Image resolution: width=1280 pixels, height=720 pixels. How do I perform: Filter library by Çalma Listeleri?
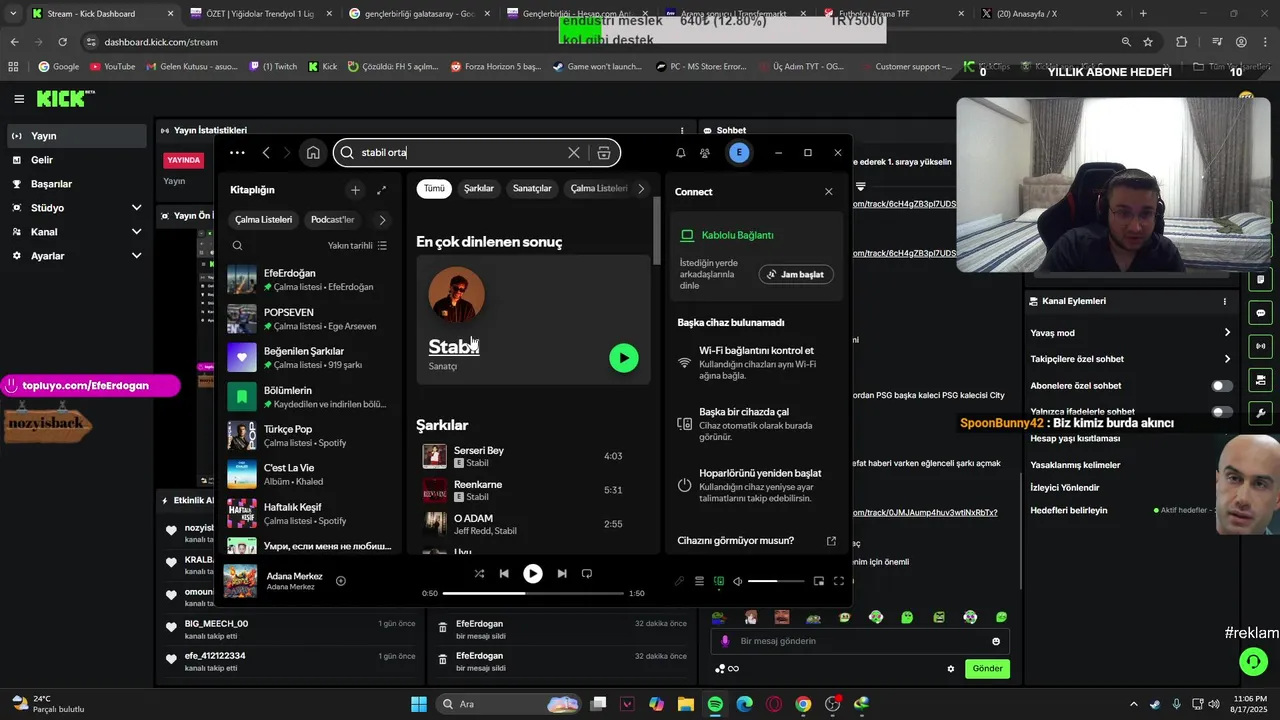tap(263, 219)
